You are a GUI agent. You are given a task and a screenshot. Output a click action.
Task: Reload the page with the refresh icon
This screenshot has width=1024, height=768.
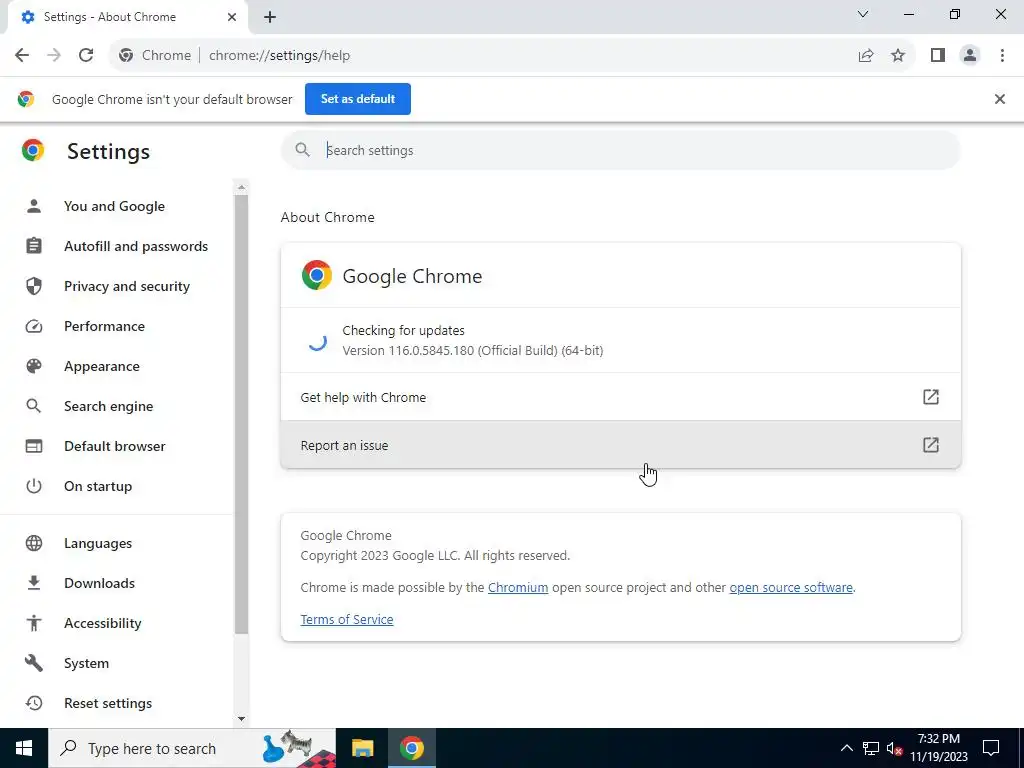86,56
